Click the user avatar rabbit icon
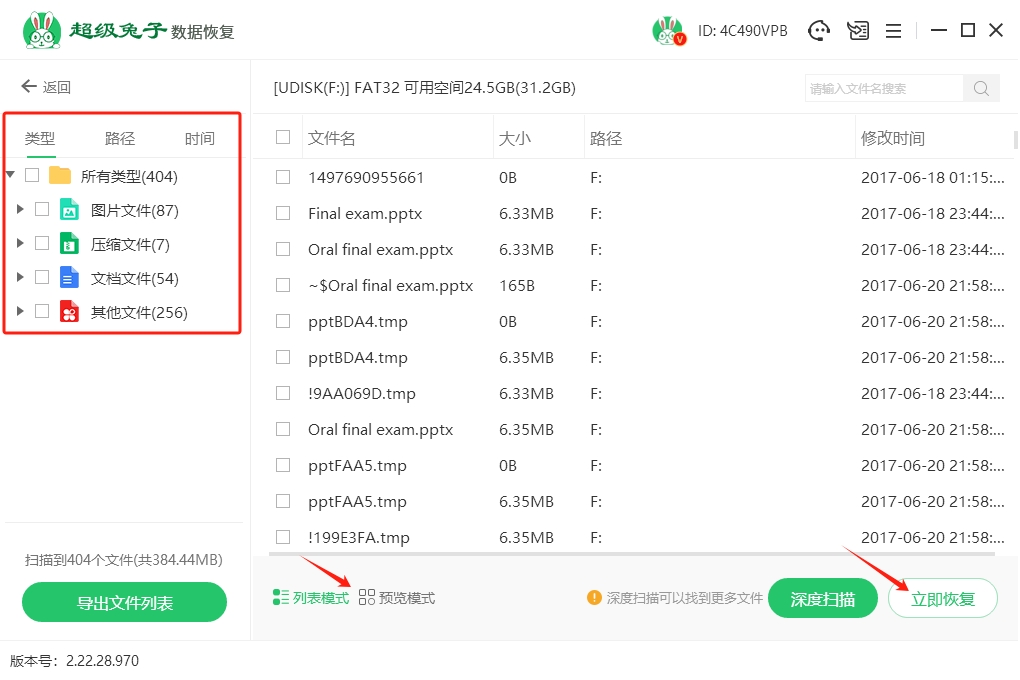Viewport: 1020px width, 680px height. (668, 31)
